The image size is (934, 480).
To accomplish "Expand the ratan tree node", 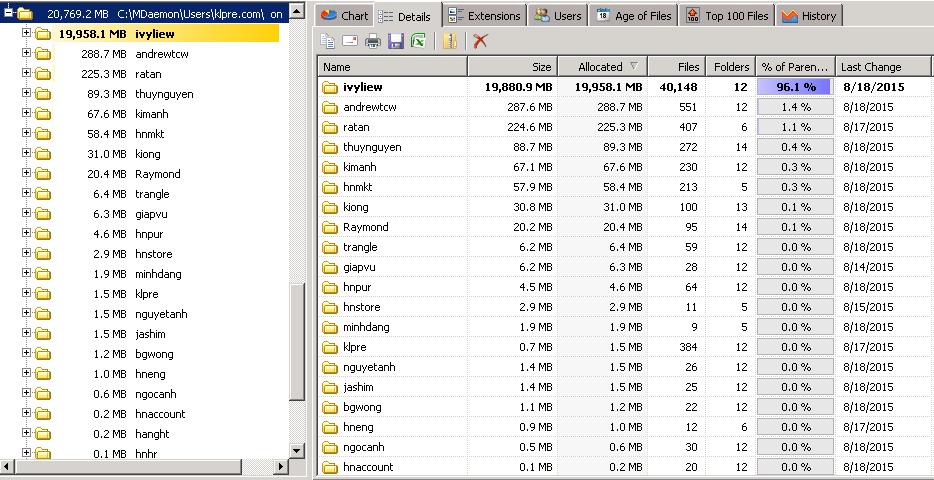I will tap(26, 73).
